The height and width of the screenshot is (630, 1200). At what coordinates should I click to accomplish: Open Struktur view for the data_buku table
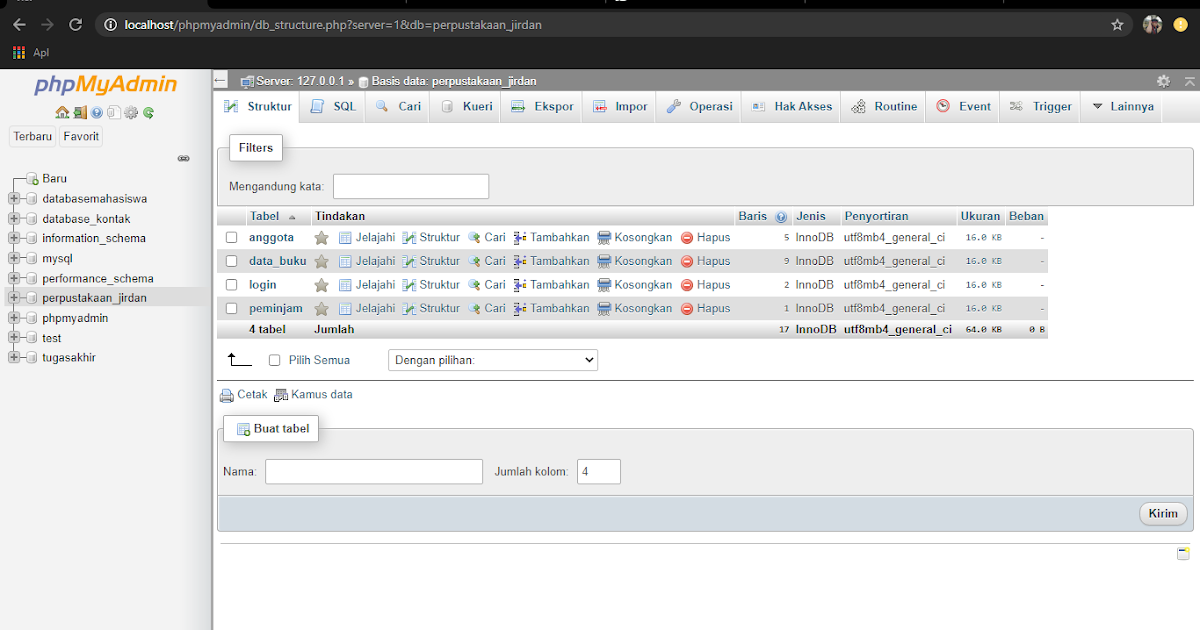[x=438, y=260]
